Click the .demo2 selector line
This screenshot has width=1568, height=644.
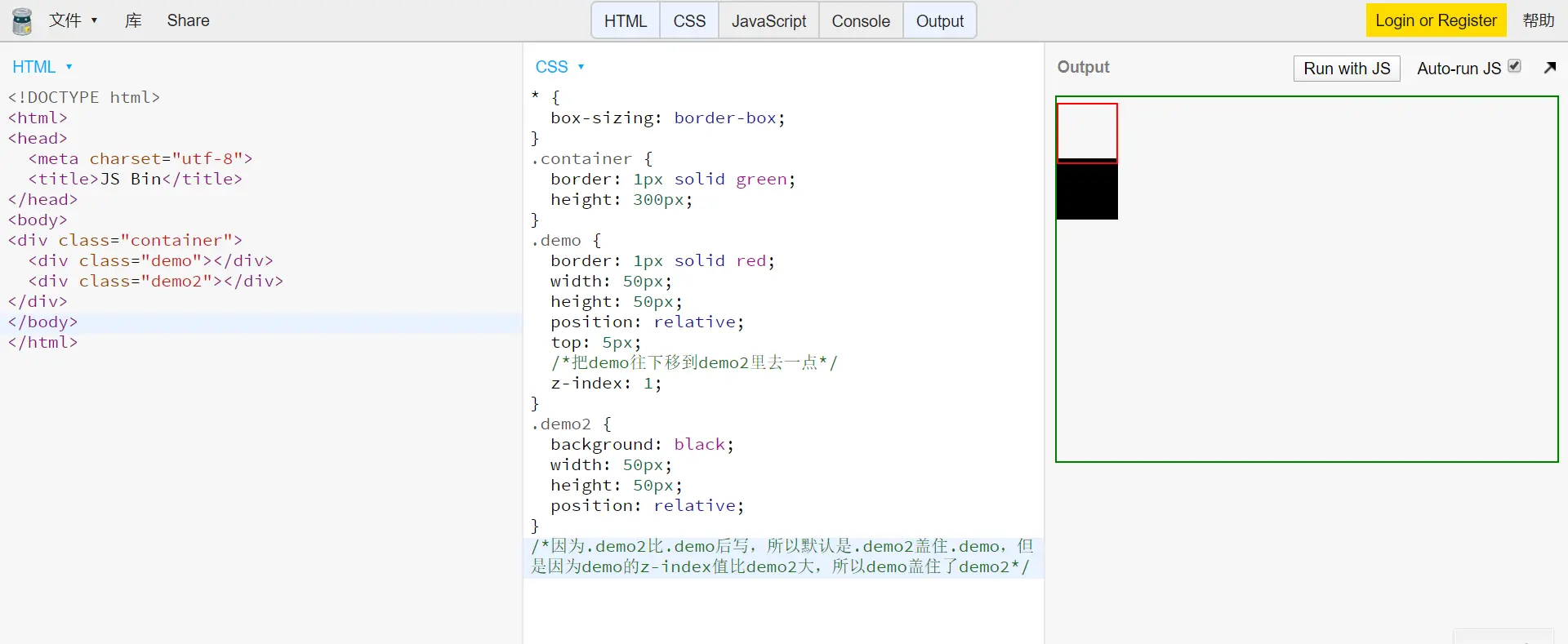point(571,424)
